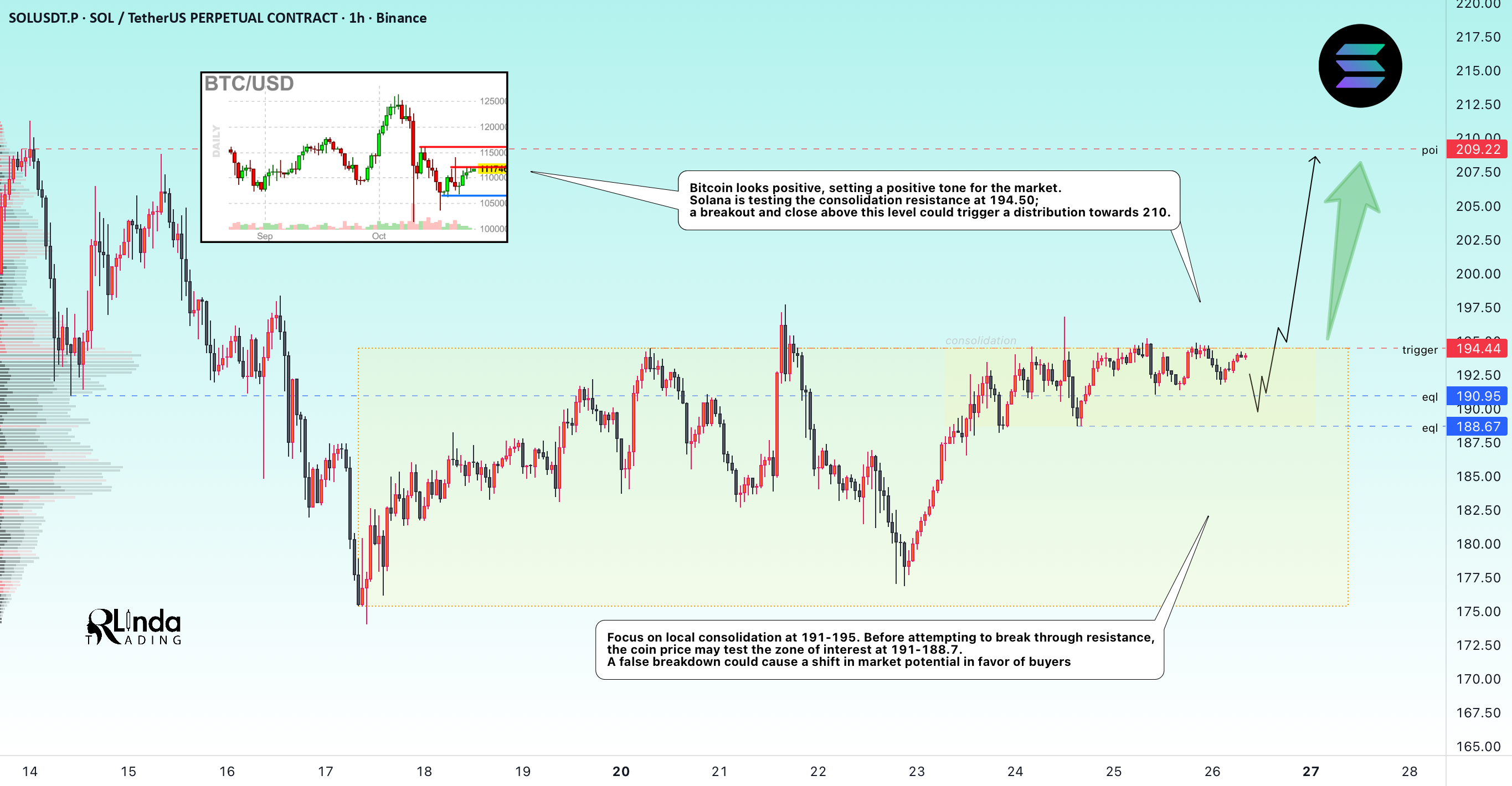Open the BTC/USD inset chart thumbnail
This screenshot has height=786, width=1512.
point(354,157)
